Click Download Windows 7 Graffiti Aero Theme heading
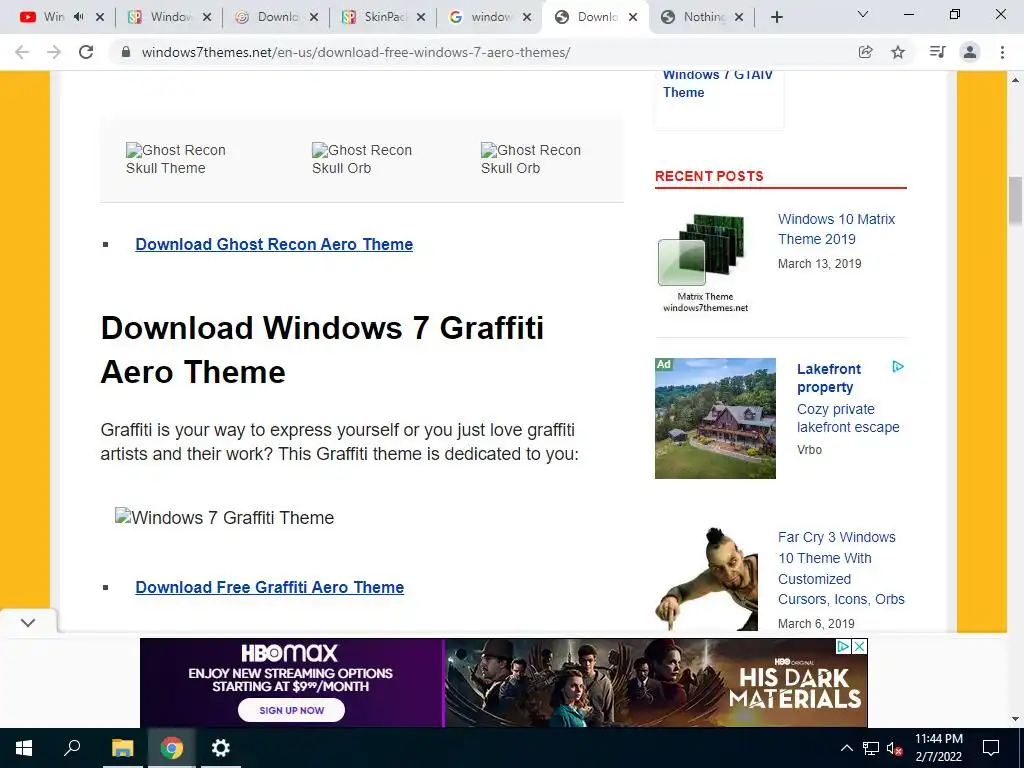The image size is (1024, 768). (x=322, y=350)
